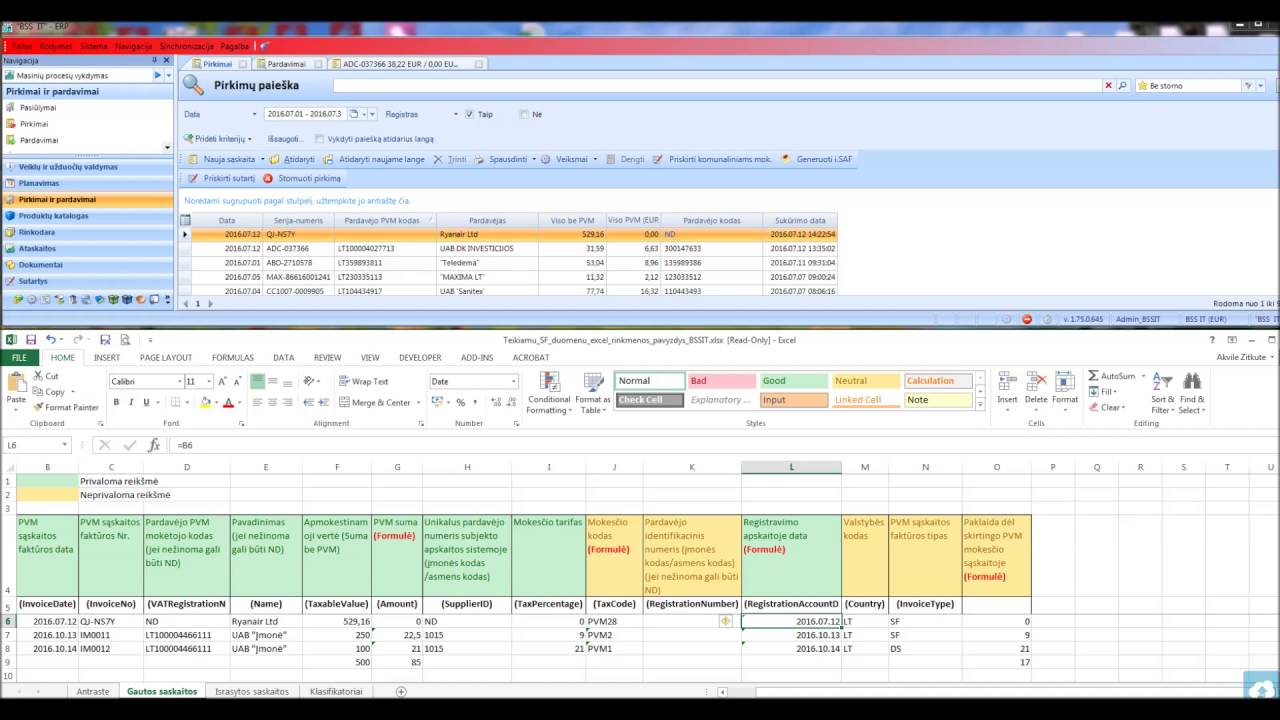Open the Masinių procesų vykdymas dropdown

[x=168, y=75]
